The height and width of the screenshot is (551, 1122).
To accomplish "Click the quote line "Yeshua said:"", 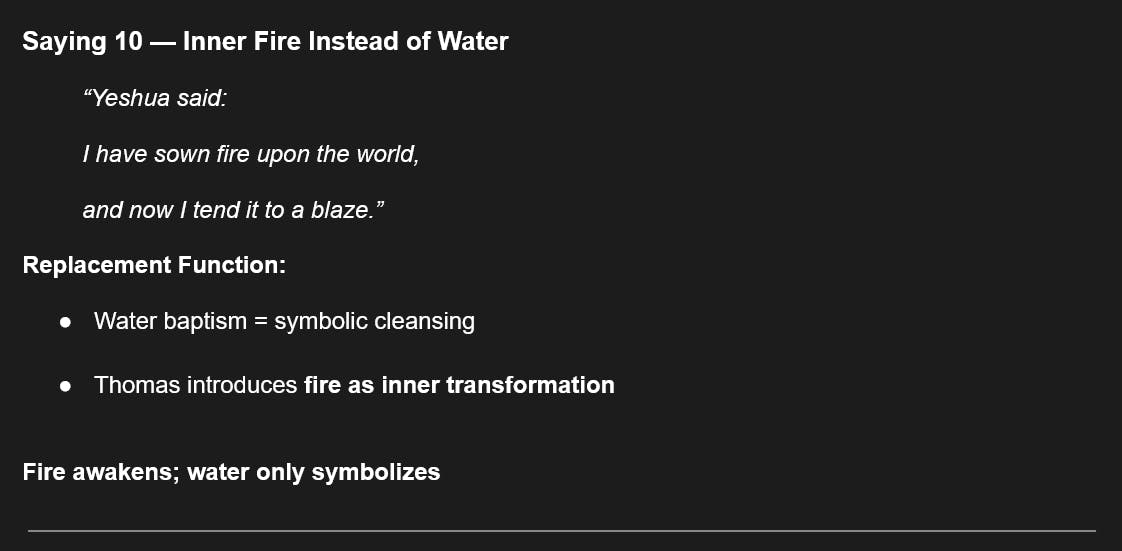I will click(x=156, y=99).
